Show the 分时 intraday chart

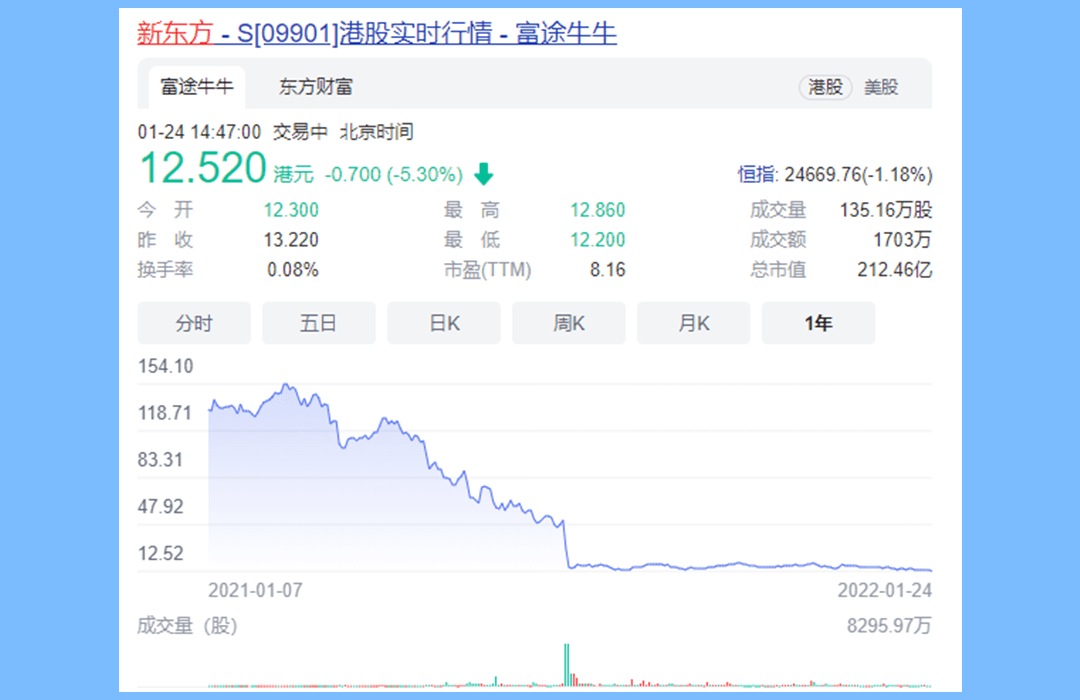coord(194,322)
